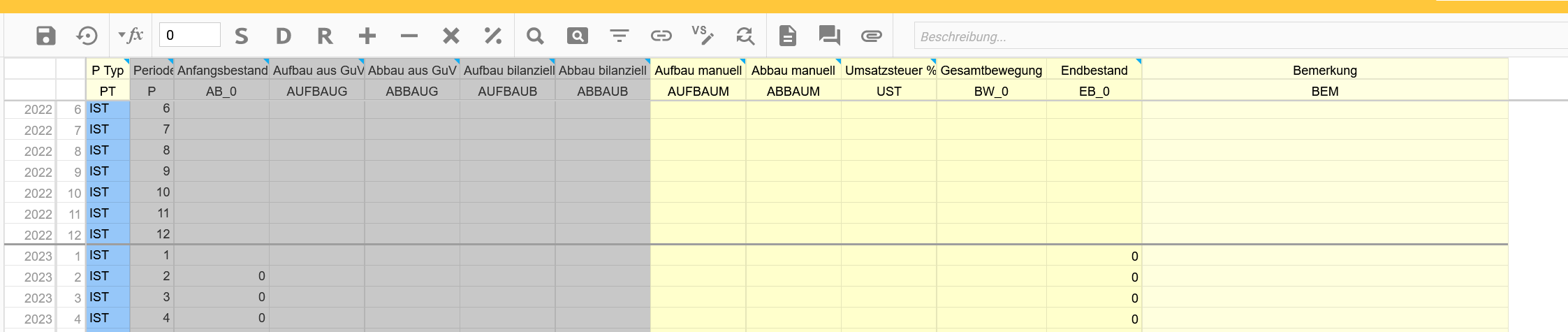
Task: Click the R toolbar button
Action: point(325,36)
